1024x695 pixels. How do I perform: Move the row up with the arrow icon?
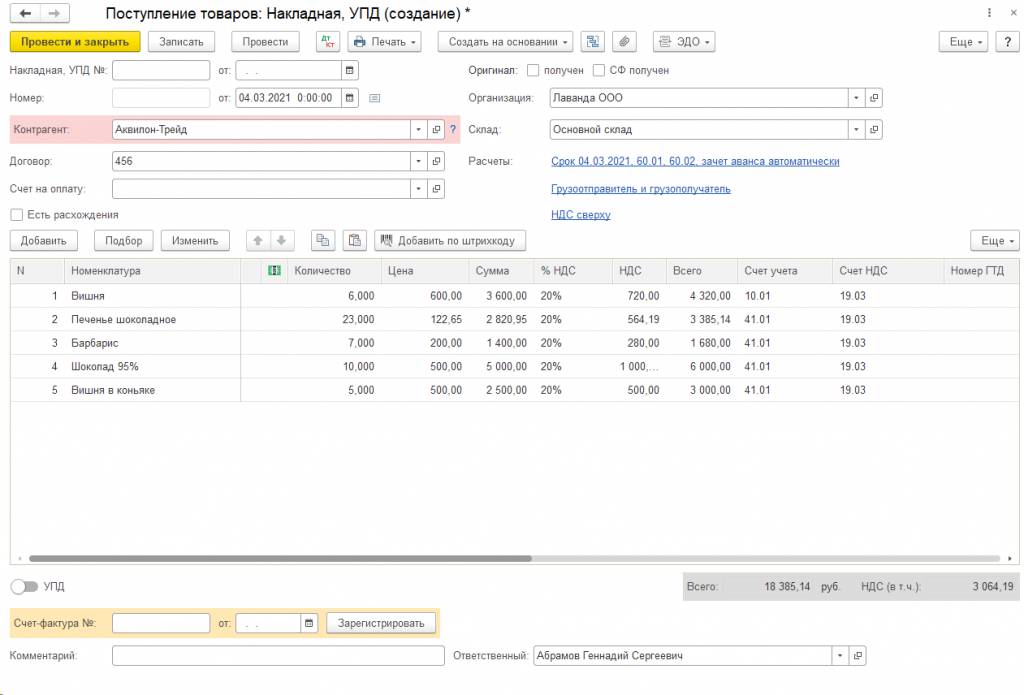point(258,241)
